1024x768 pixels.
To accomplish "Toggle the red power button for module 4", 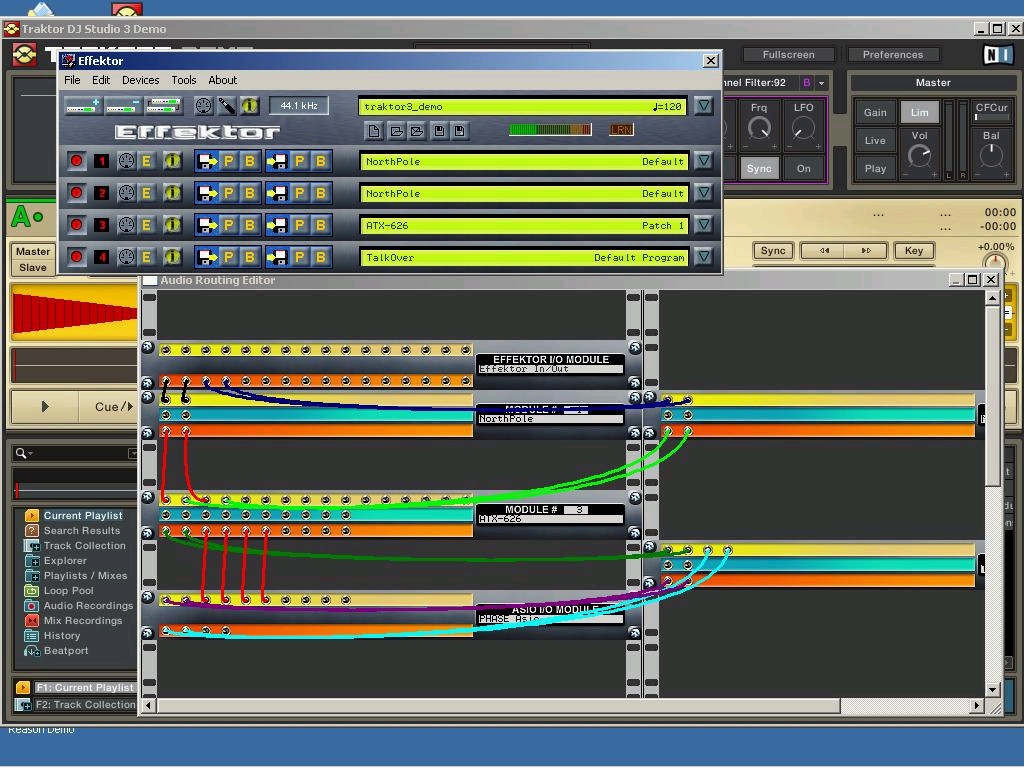I will click(x=76, y=257).
